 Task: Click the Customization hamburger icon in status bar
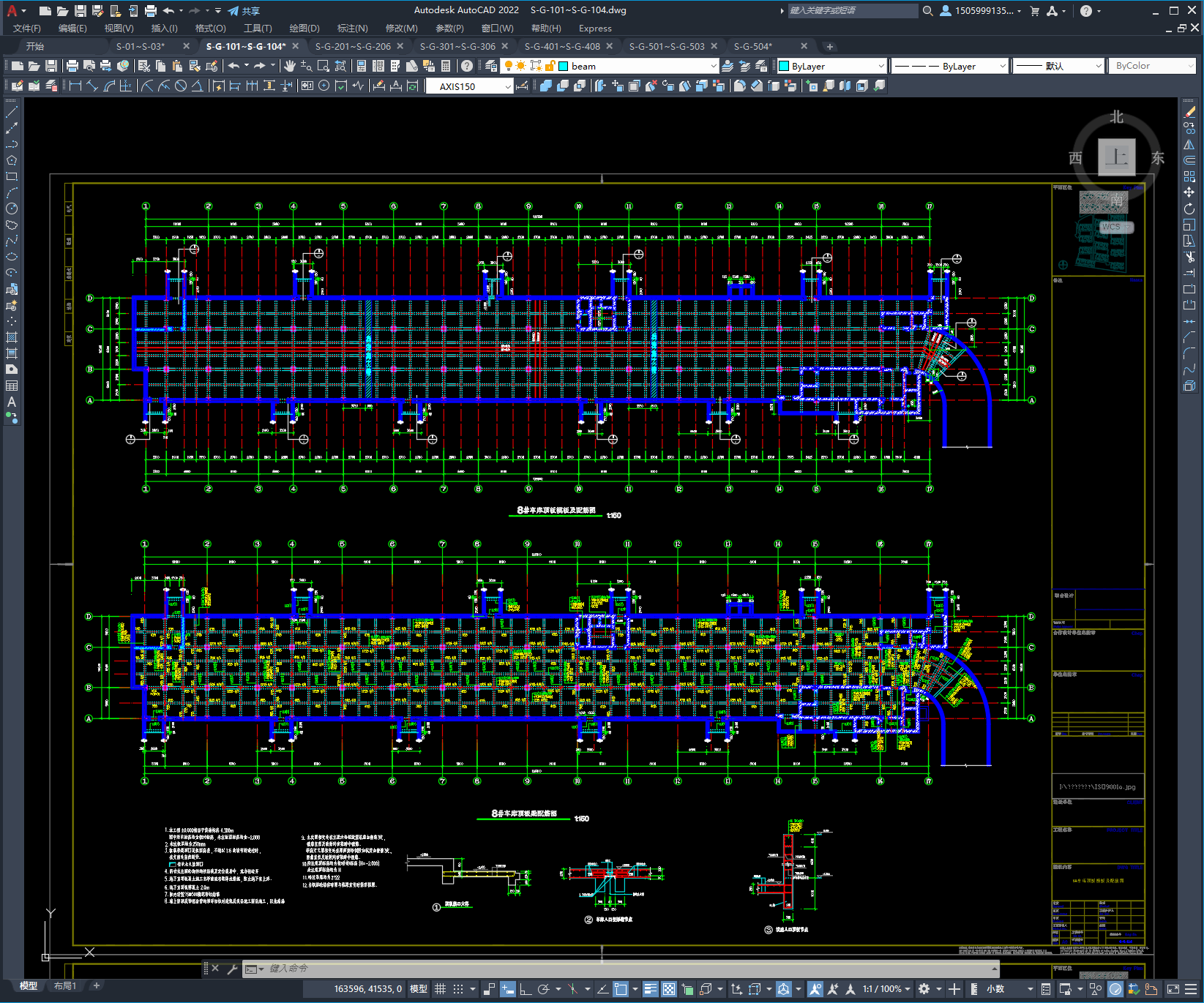tap(1191, 989)
